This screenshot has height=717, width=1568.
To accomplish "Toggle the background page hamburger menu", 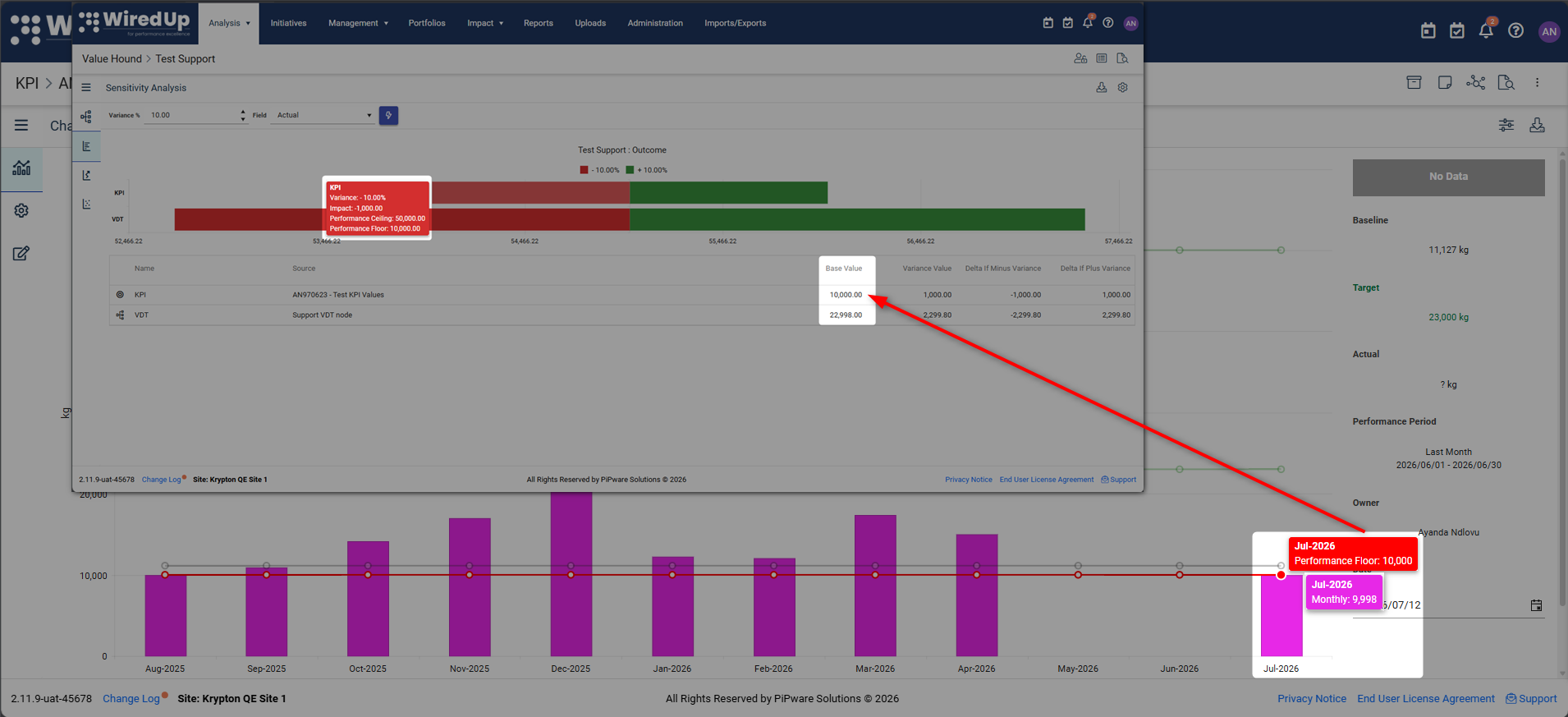I will click(21, 125).
